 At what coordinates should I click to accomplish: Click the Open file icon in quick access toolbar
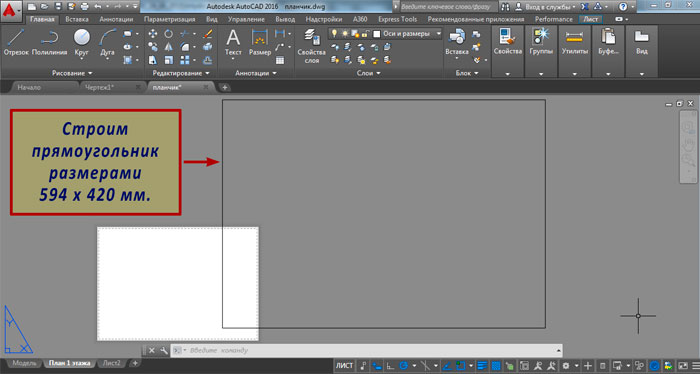44,7
